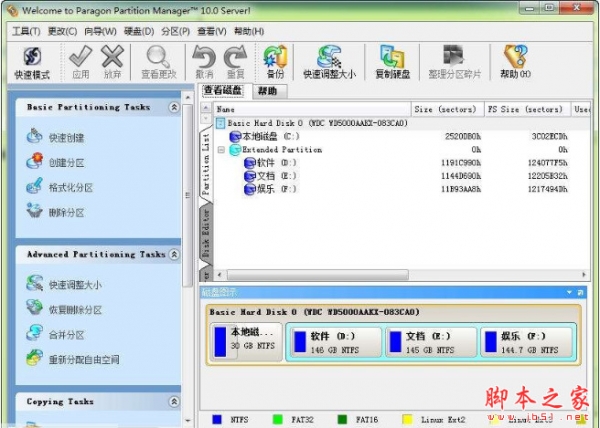Start 删除分区 task in sidebar
Viewport: 600px width, 428px height.
tap(55, 212)
